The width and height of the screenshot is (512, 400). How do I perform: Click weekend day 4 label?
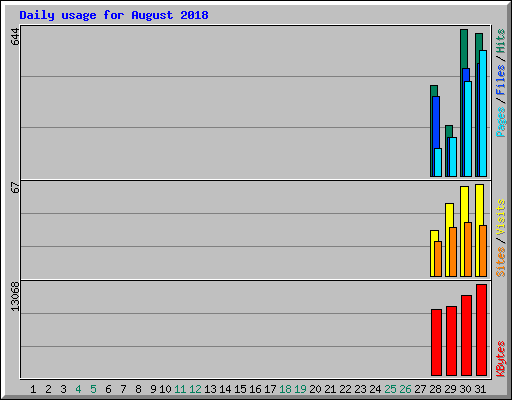point(78,389)
